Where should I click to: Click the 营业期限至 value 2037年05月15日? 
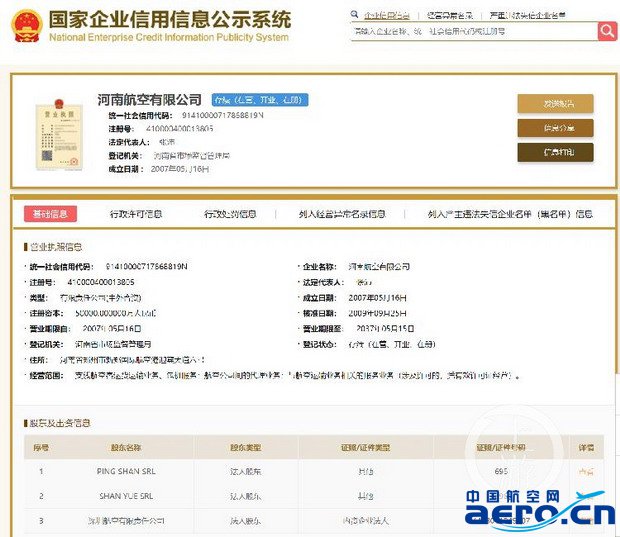tap(385, 329)
